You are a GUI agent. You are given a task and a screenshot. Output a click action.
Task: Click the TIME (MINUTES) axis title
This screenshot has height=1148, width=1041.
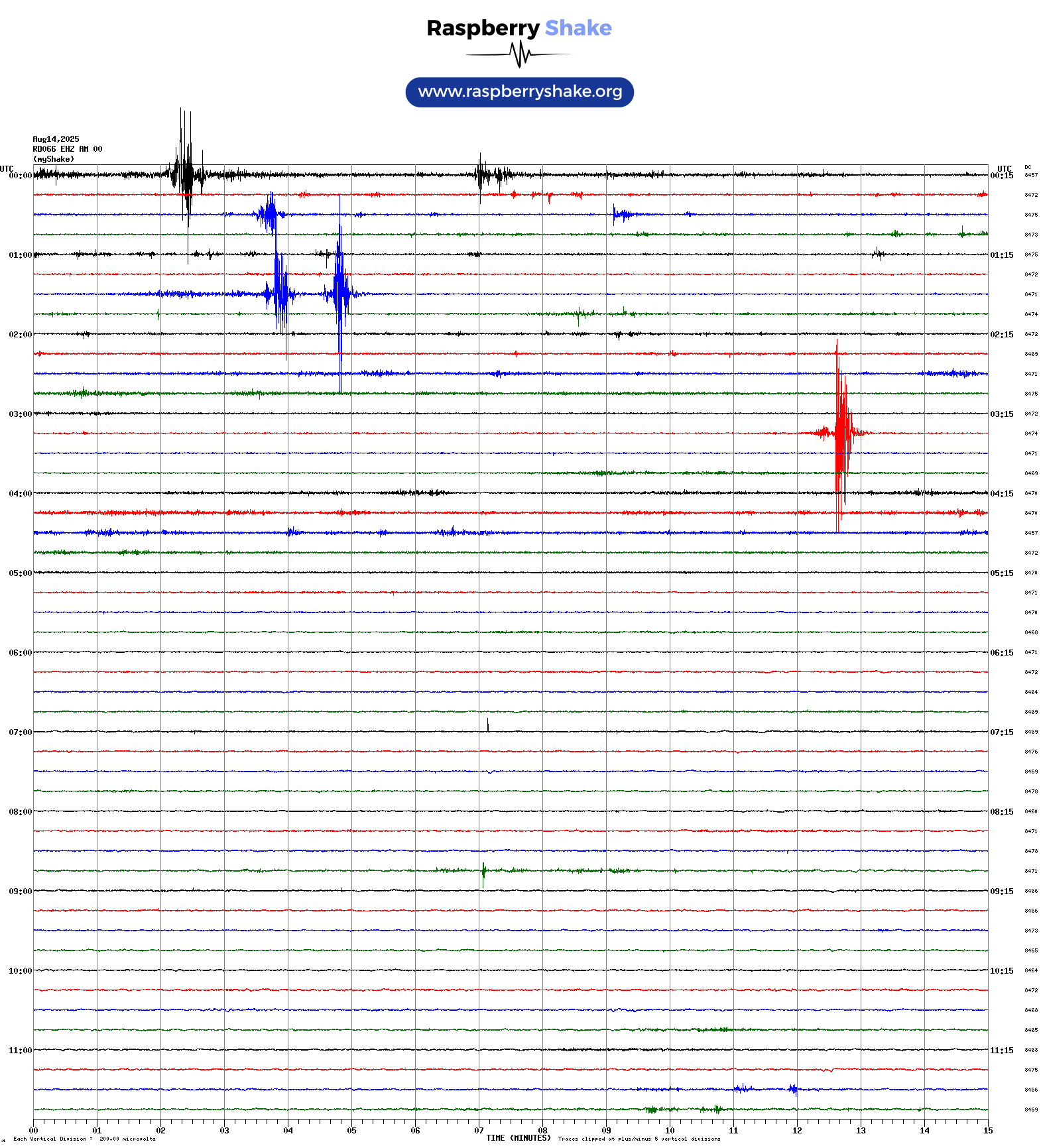click(518, 1138)
